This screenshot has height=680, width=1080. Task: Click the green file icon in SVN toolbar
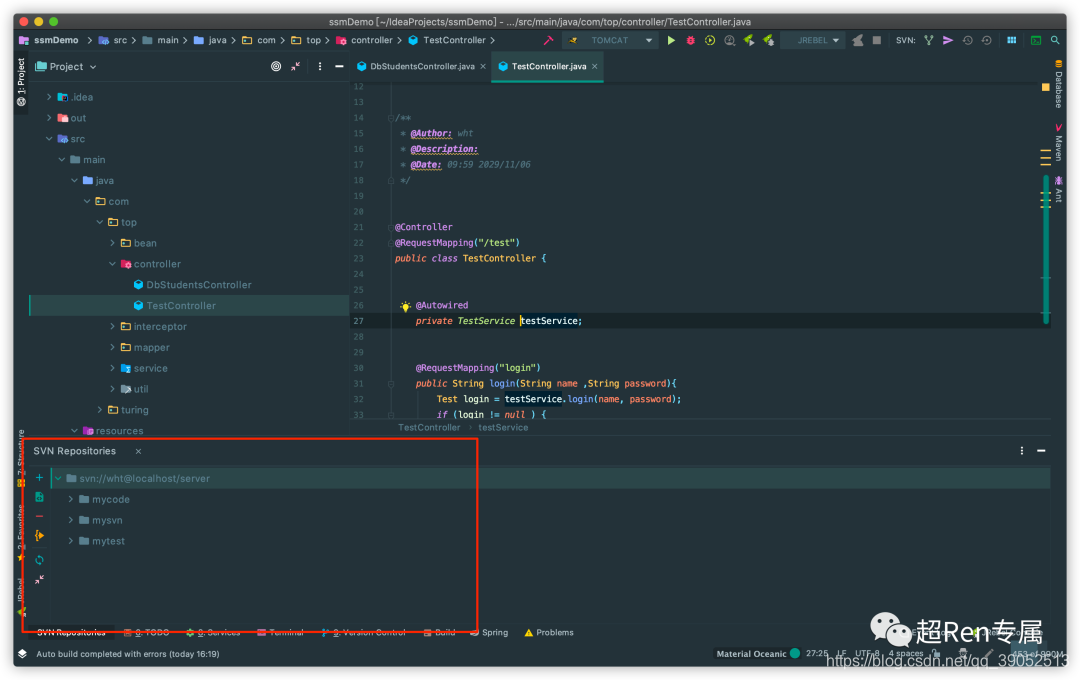point(39,497)
